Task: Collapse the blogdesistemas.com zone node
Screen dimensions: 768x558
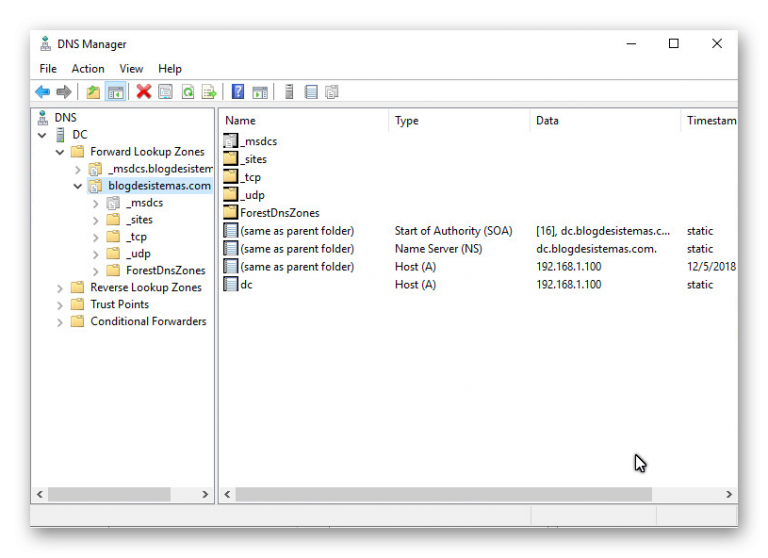Action: tap(77, 186)
